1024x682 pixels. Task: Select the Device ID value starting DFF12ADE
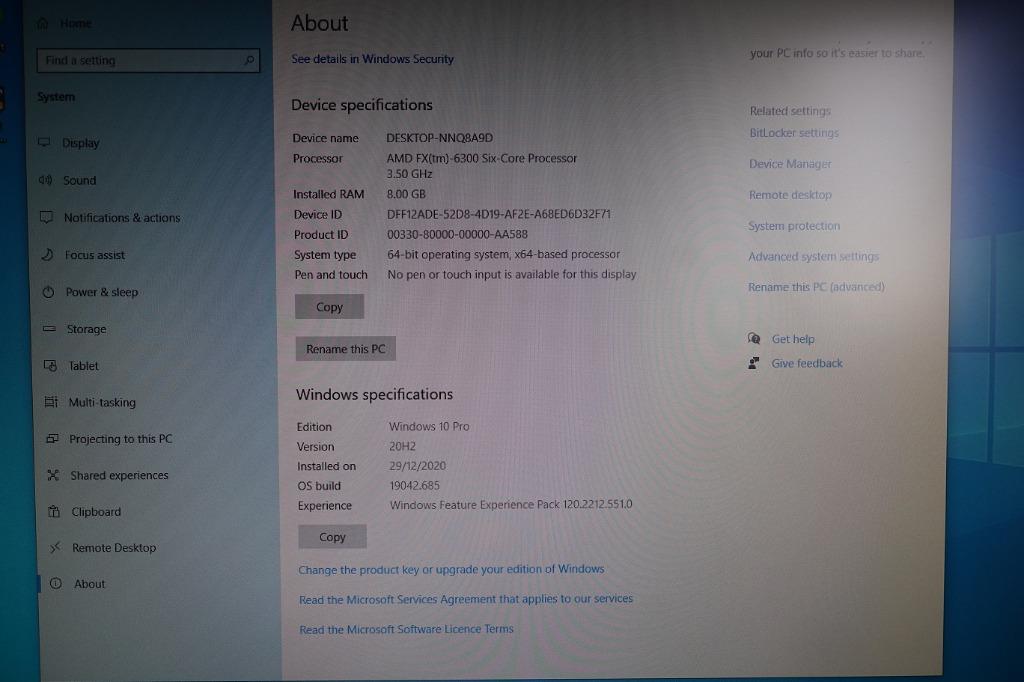(499, 214)
